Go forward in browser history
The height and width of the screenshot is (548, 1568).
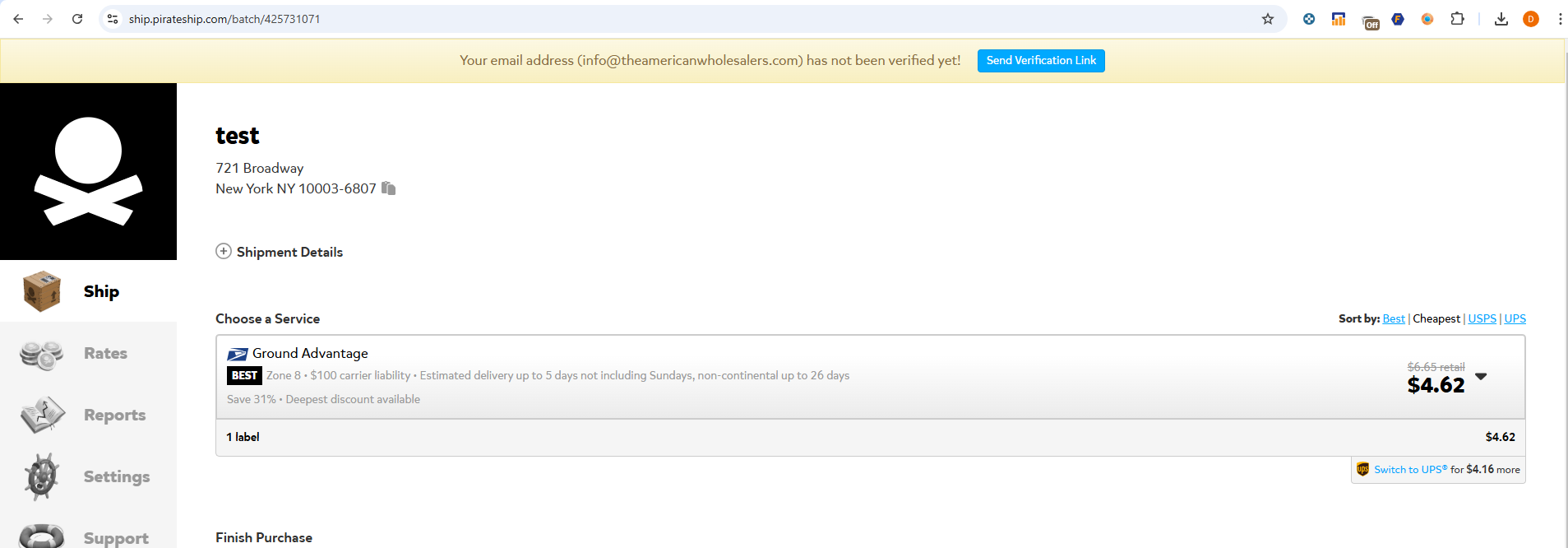[x=48, y=19]
